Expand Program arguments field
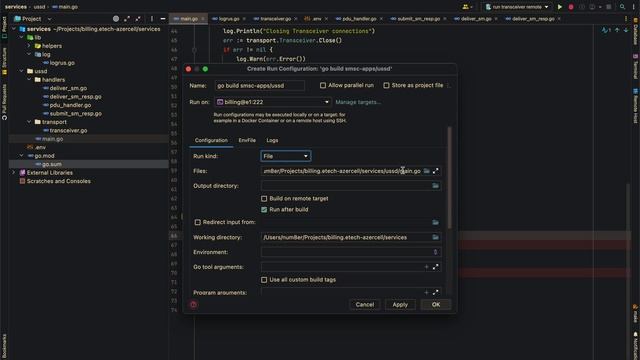The width and height of the screenshot is (640, 360). (436, 292)
